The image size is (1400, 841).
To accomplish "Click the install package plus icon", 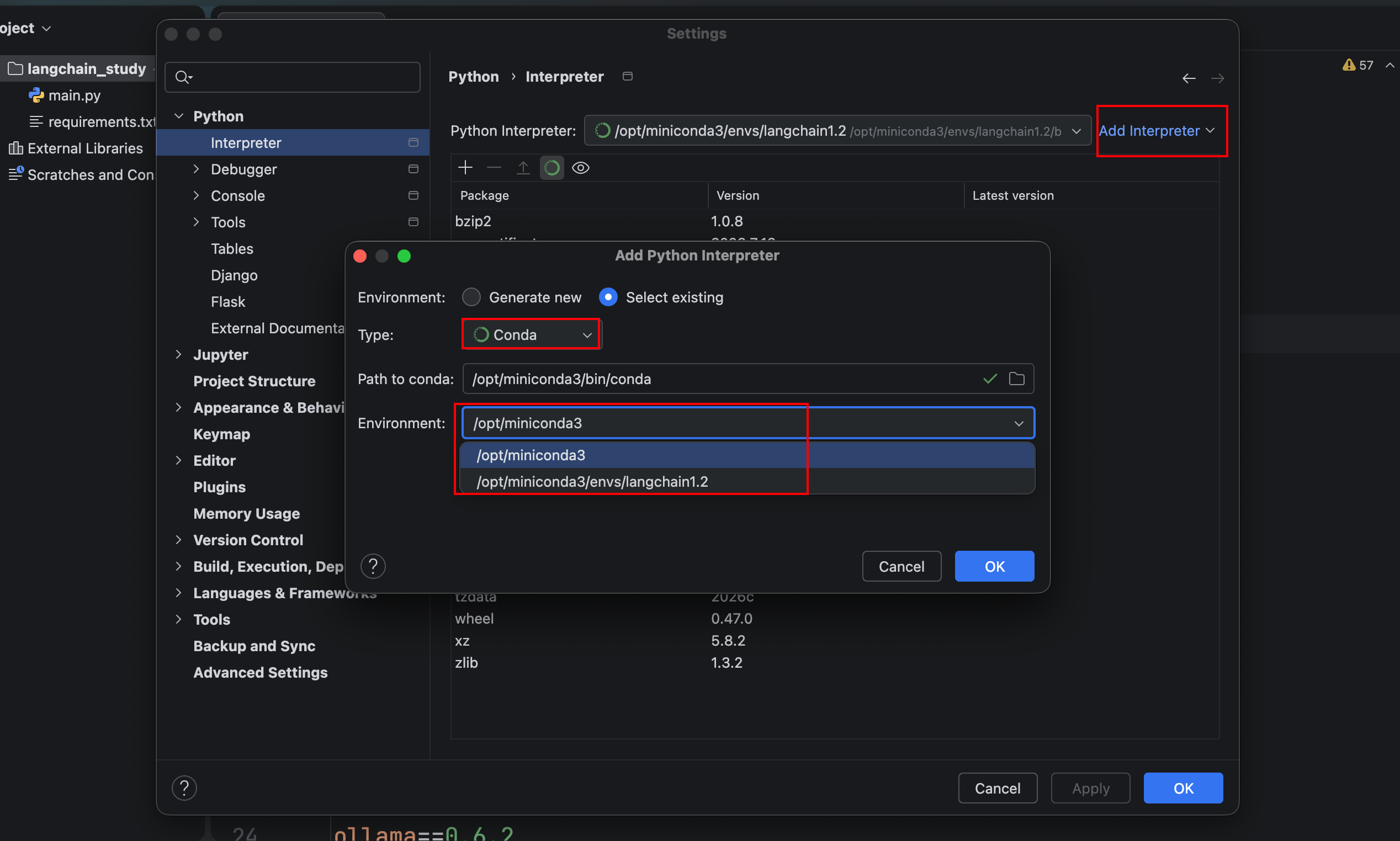I will 465,168.
